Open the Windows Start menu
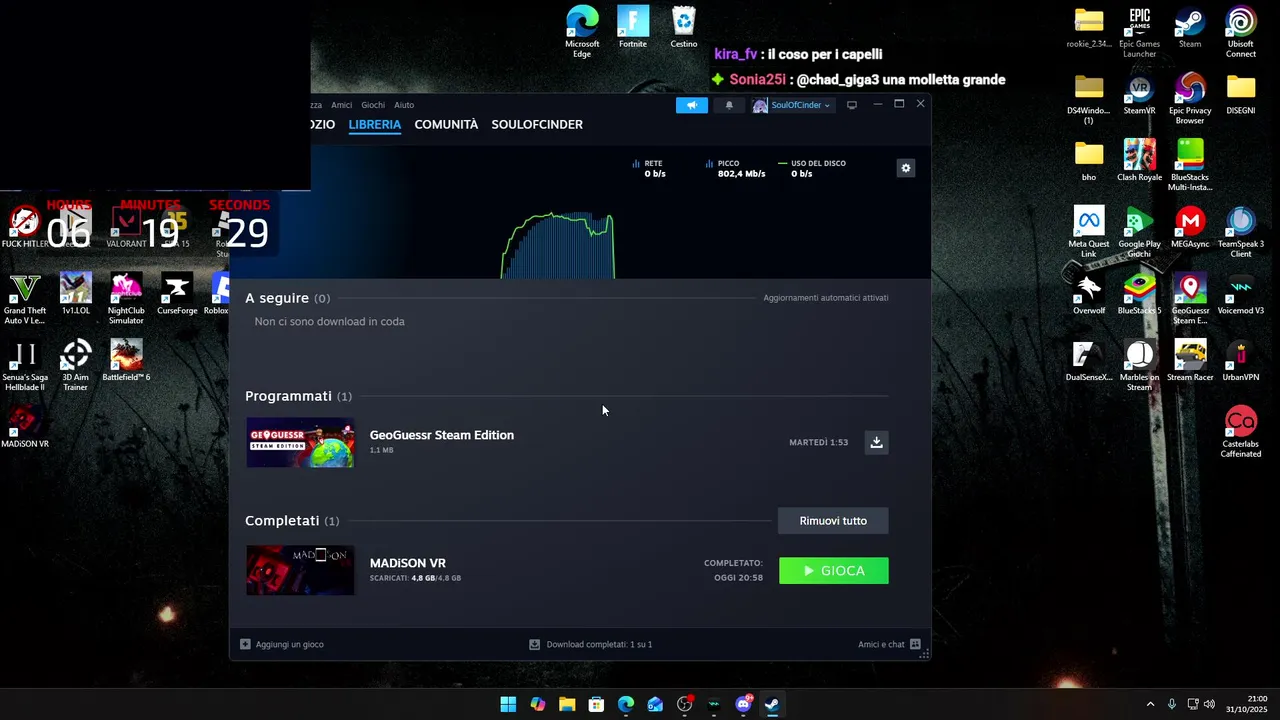This screenshot has width=1280, height=720. click(508, 704)
